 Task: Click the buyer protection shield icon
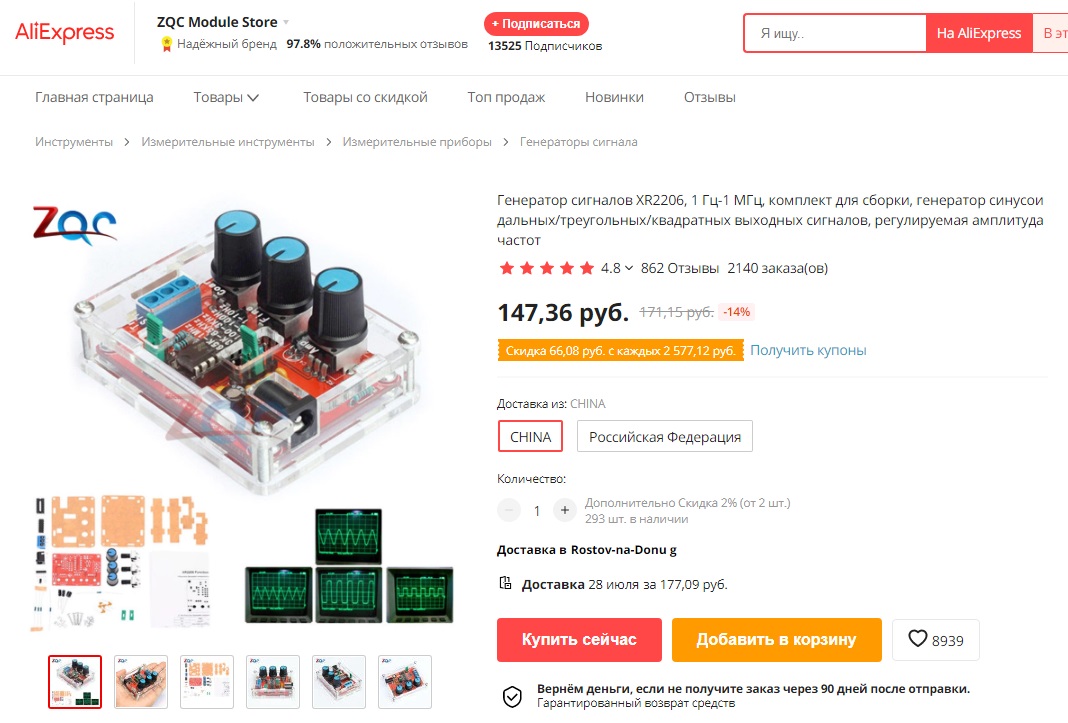tap(512, 696)
